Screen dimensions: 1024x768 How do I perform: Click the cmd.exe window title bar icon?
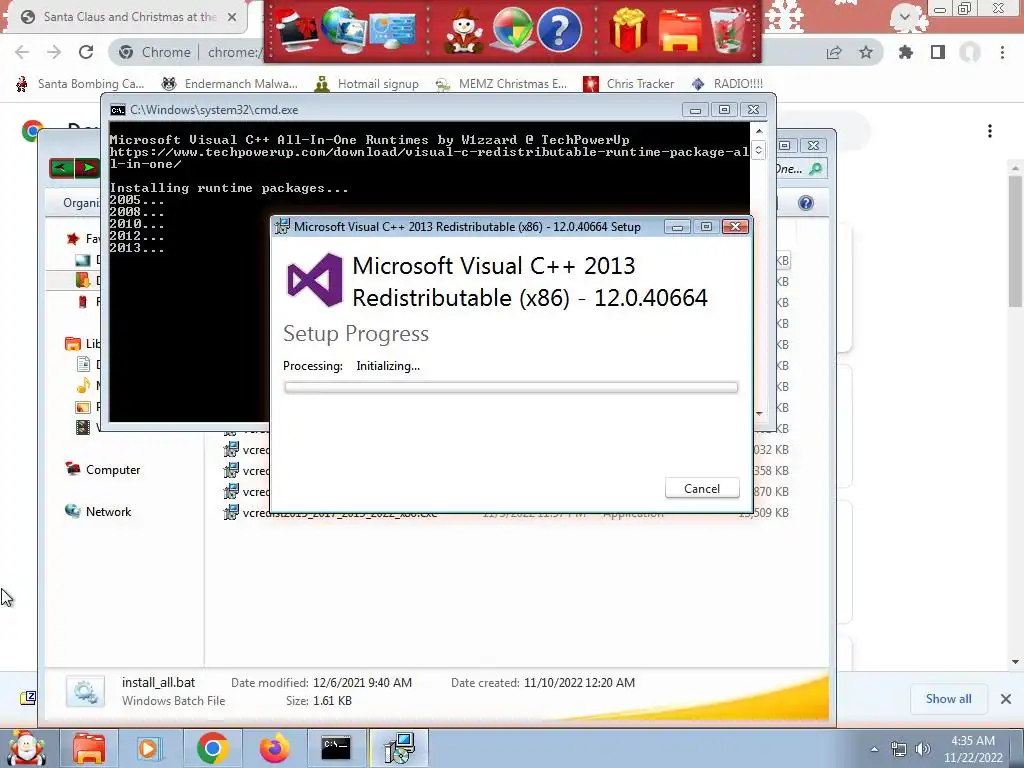[118, 110]
